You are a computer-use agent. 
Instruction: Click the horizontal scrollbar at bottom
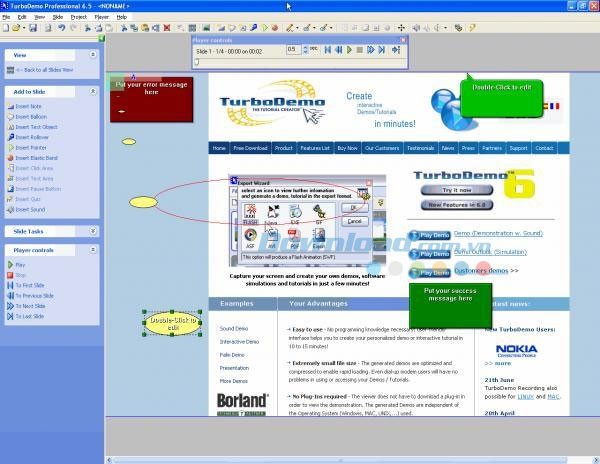click(339, 460)
